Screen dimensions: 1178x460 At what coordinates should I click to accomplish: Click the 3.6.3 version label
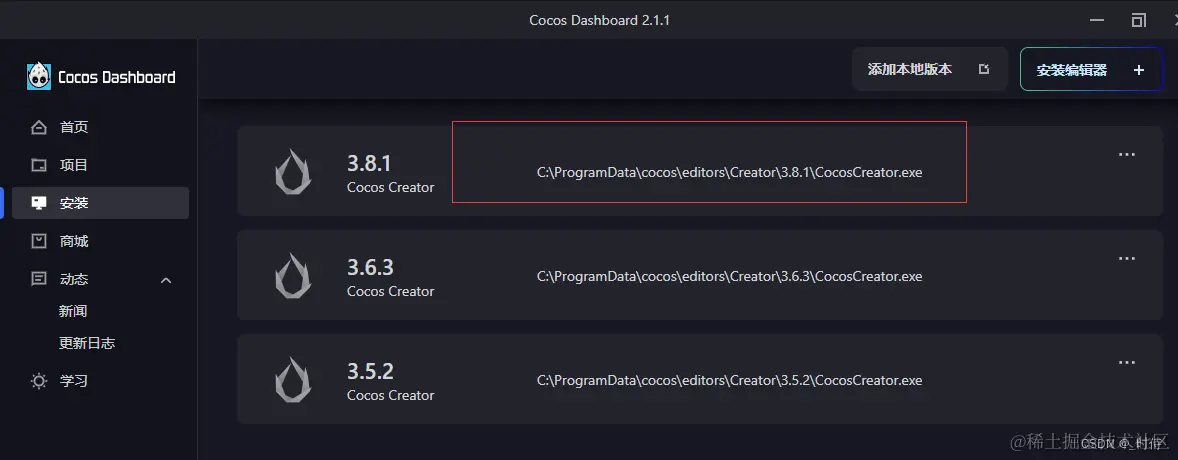pyautogui.click(x=370, y=267)
